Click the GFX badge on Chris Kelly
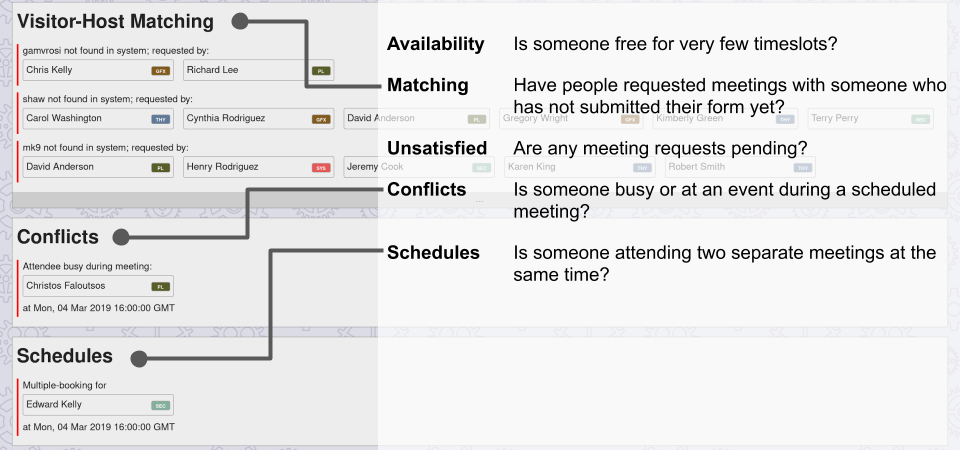Screen dimensions: 960x450 [x=160, y=71]
